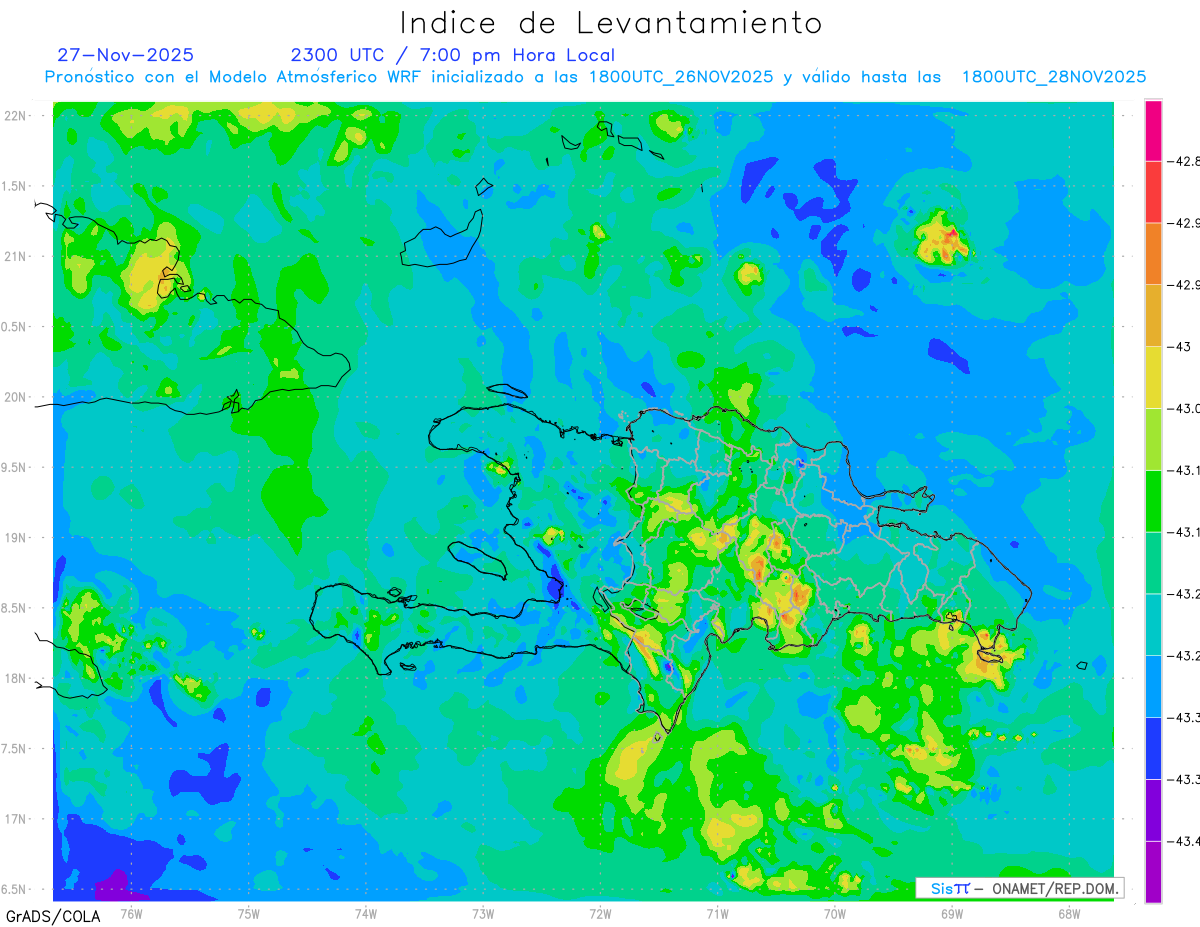1200x927 pixels.
Task: Click the "SisTT - ONAMET/REP.DOM." box
Action: [x=1020, y=888]
